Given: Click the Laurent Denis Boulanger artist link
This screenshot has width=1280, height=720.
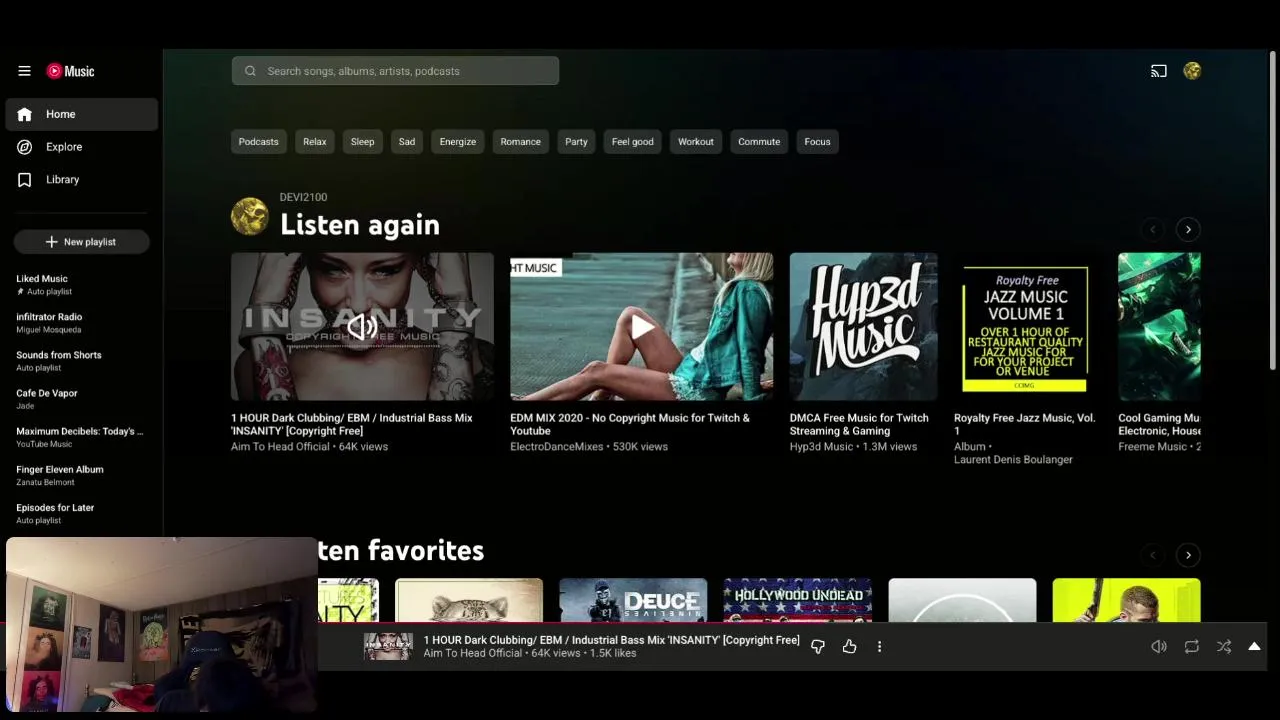Looking at the screenshot, I should 1013,460.
